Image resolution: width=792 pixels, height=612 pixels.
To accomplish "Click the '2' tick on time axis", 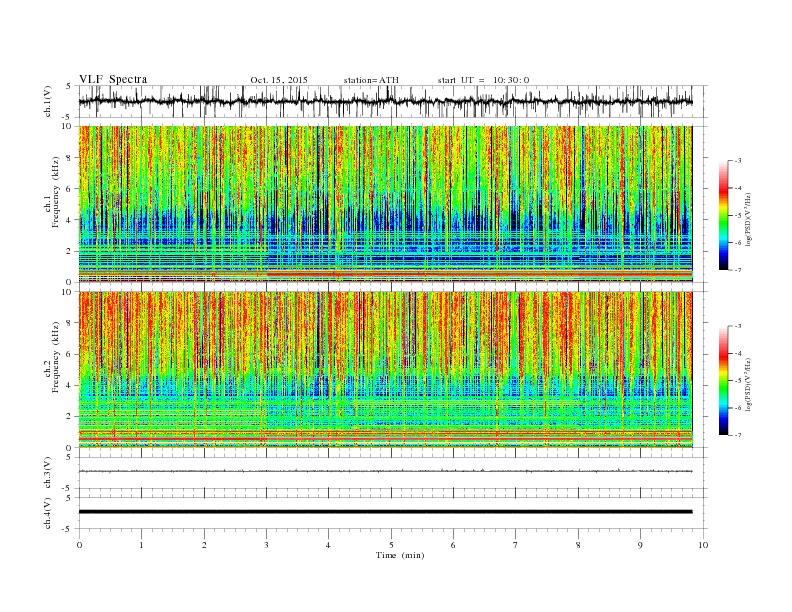I will (x=204, y=545).
